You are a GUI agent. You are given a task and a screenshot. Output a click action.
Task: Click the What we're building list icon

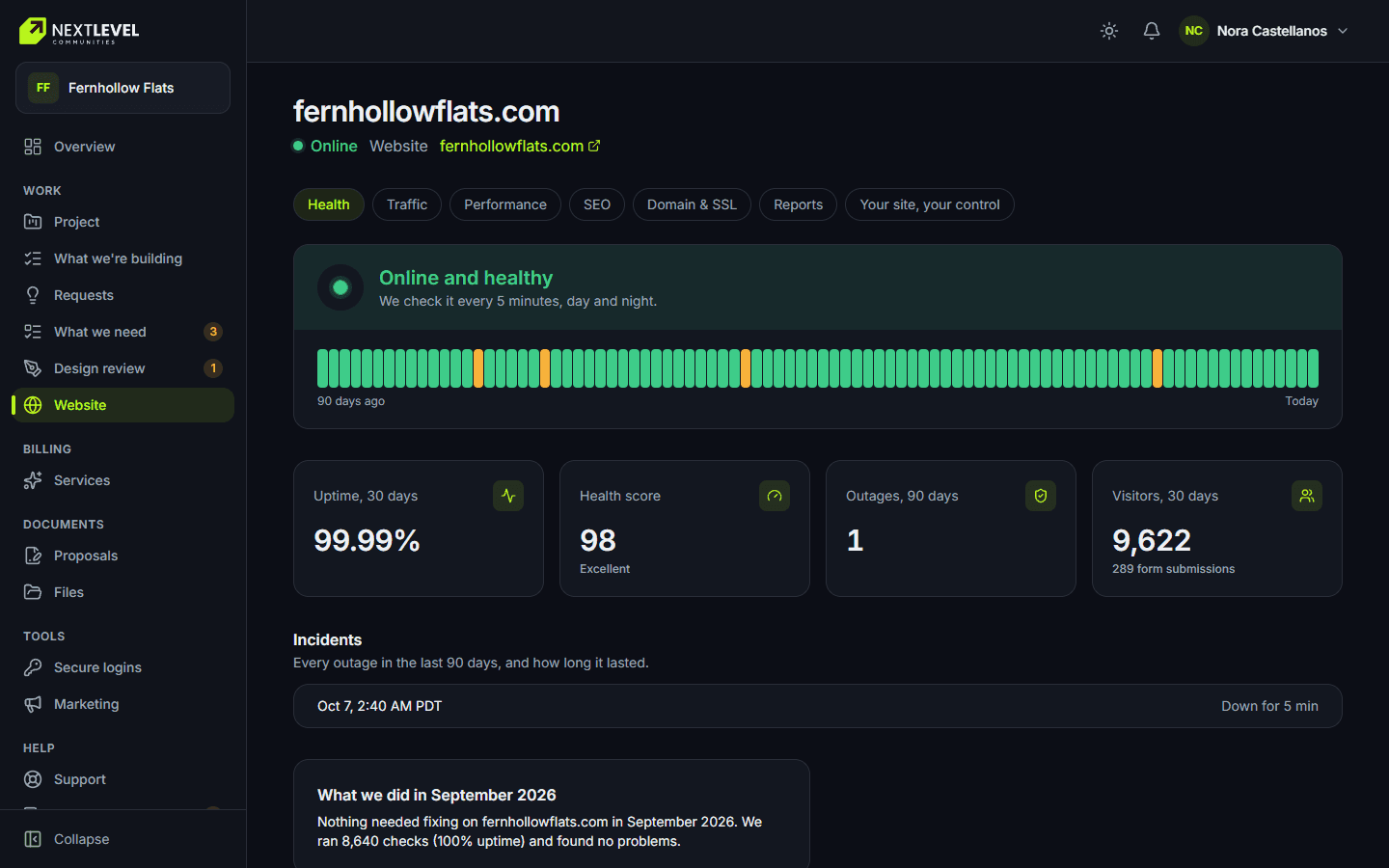33,258
